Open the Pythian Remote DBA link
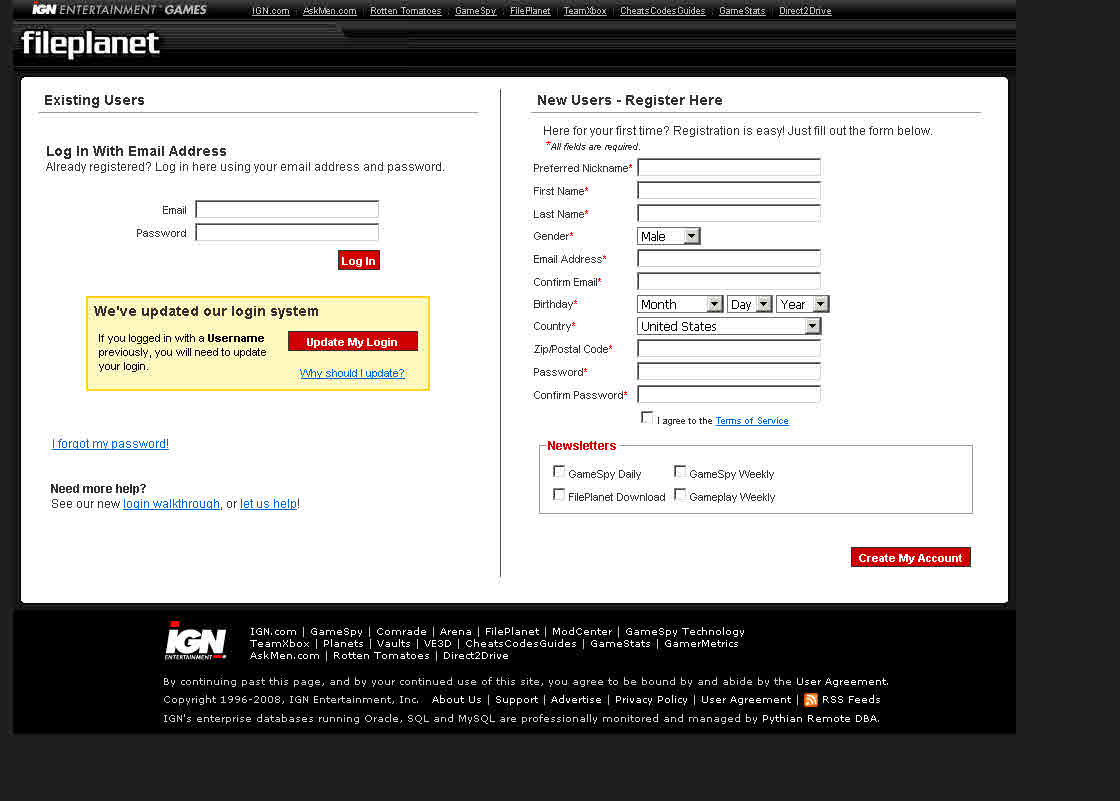Viewport: 1120px width, 801px height. click(820, 719)
